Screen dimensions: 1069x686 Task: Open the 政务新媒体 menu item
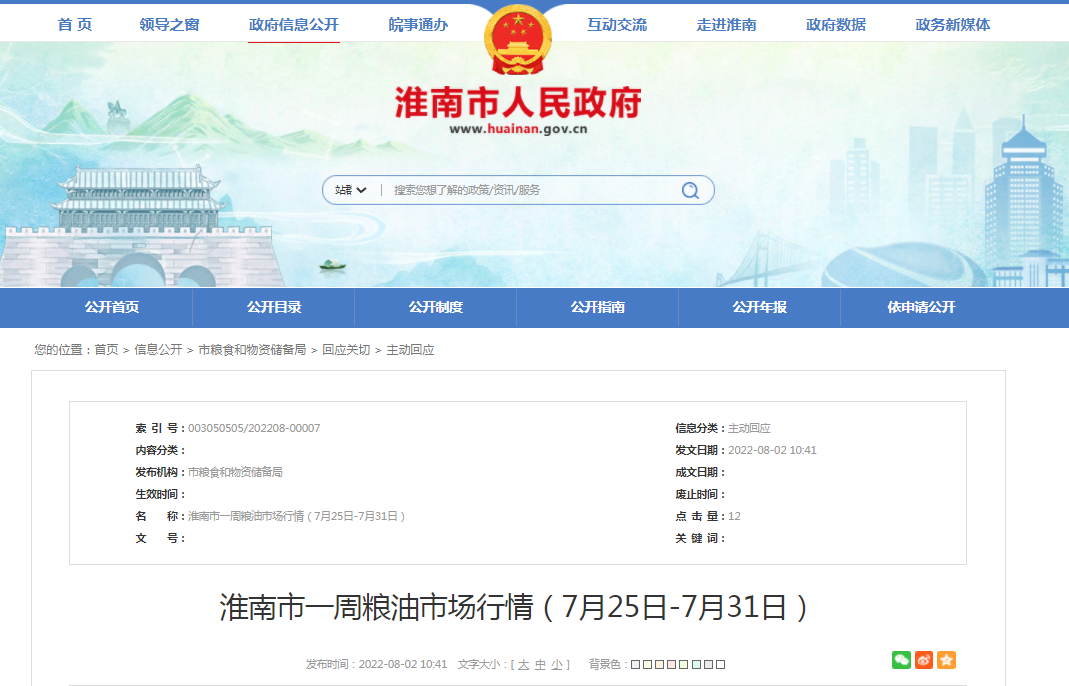952,23
